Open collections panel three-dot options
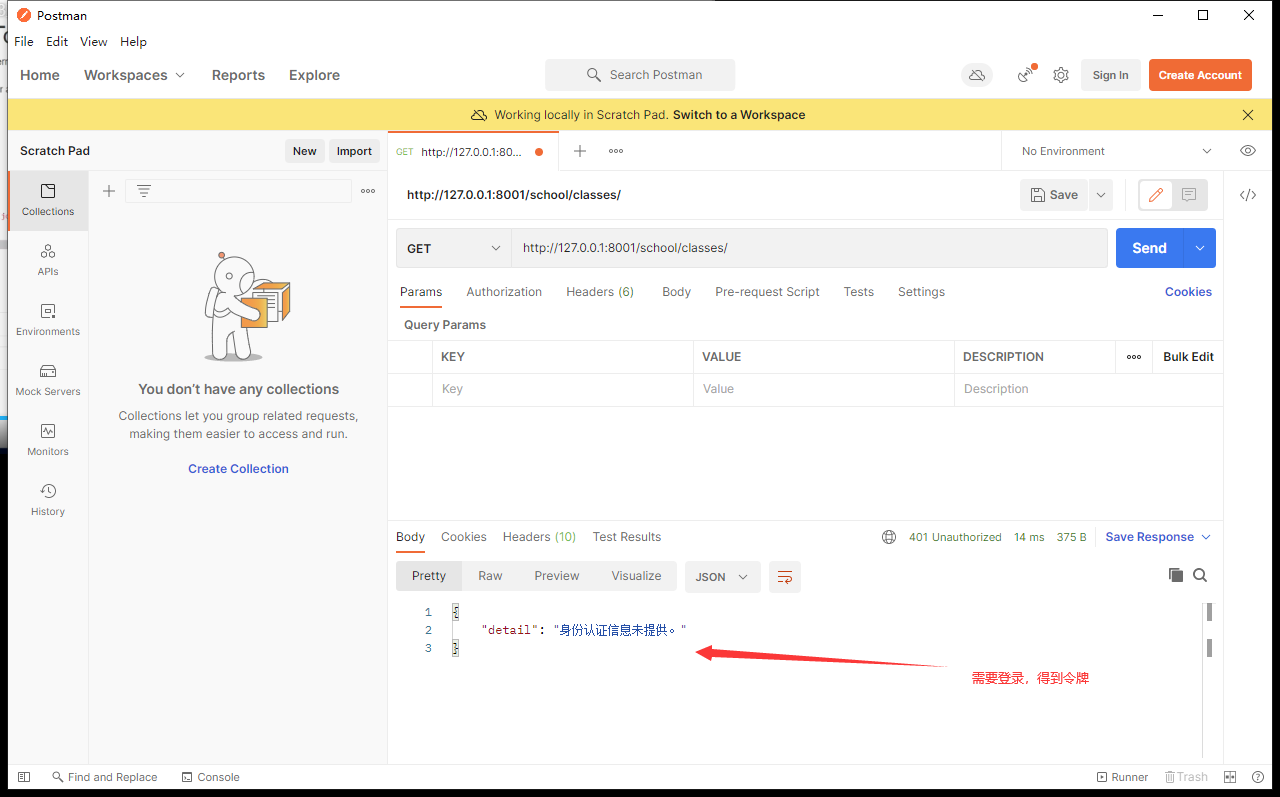This screenshot has height=797, width=1280. click(368, 191)
